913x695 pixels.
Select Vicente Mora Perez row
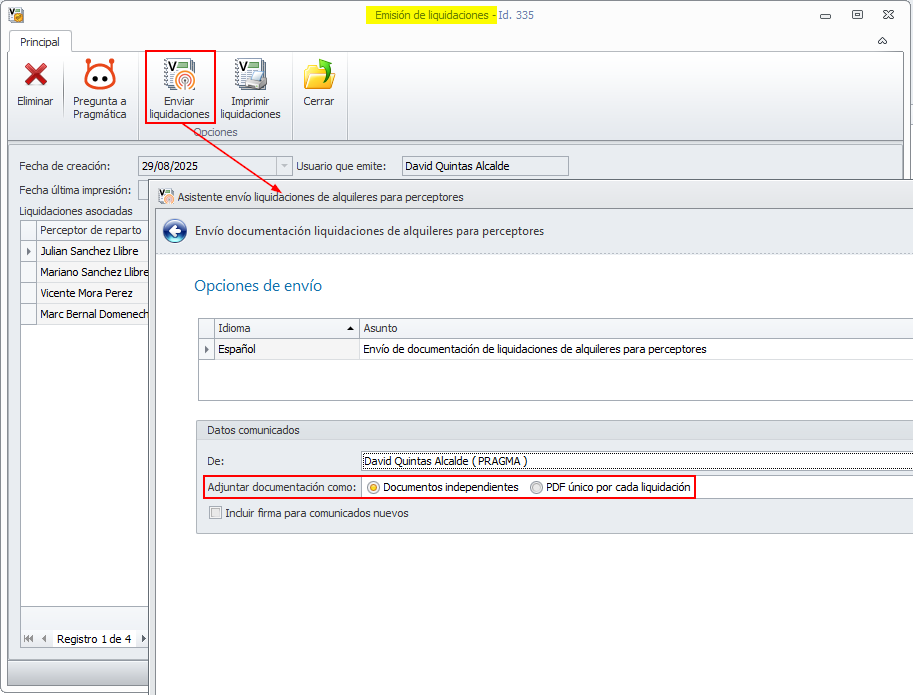(x=86, y=293)
